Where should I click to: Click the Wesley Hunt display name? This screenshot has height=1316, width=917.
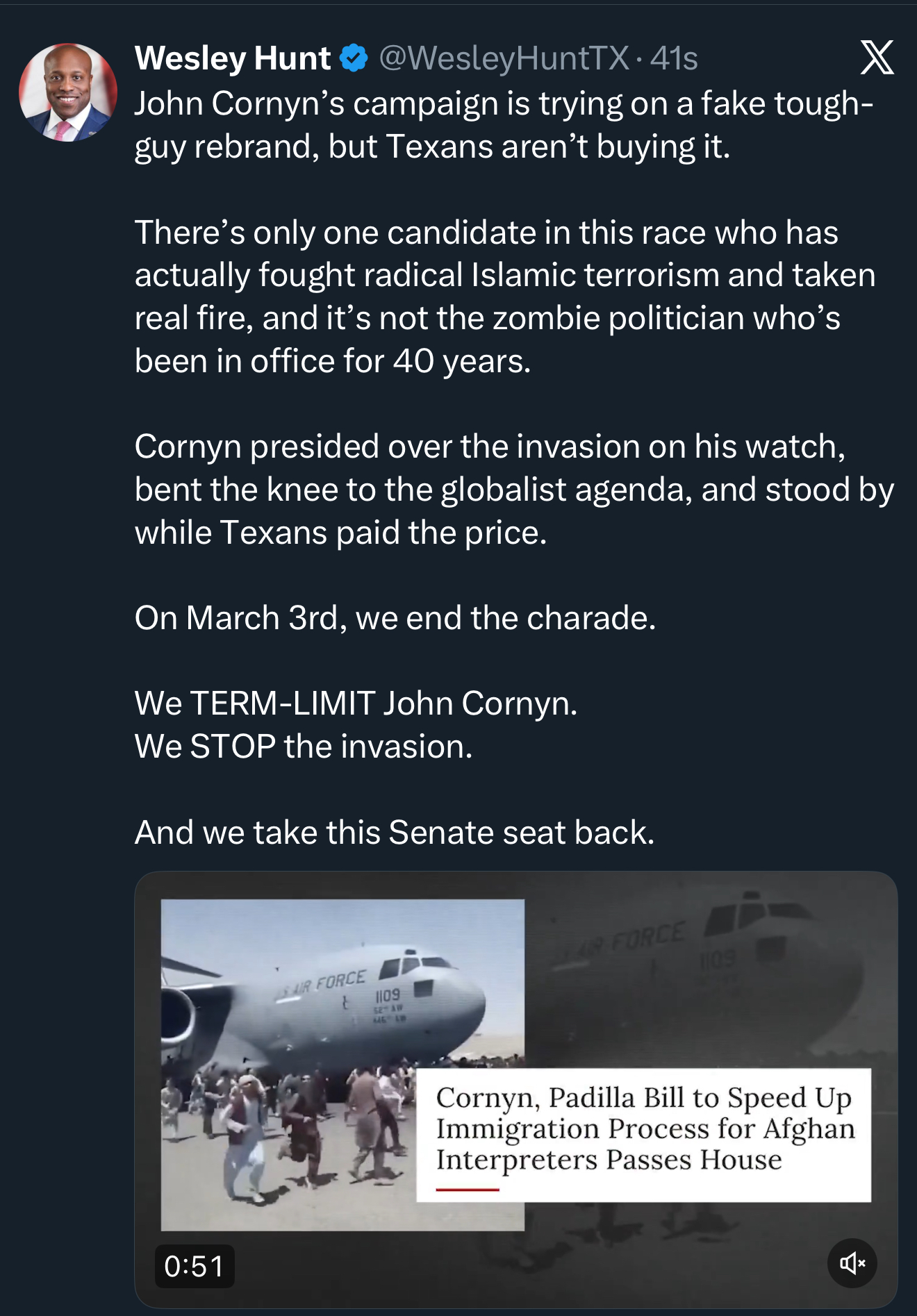(233, 58)
